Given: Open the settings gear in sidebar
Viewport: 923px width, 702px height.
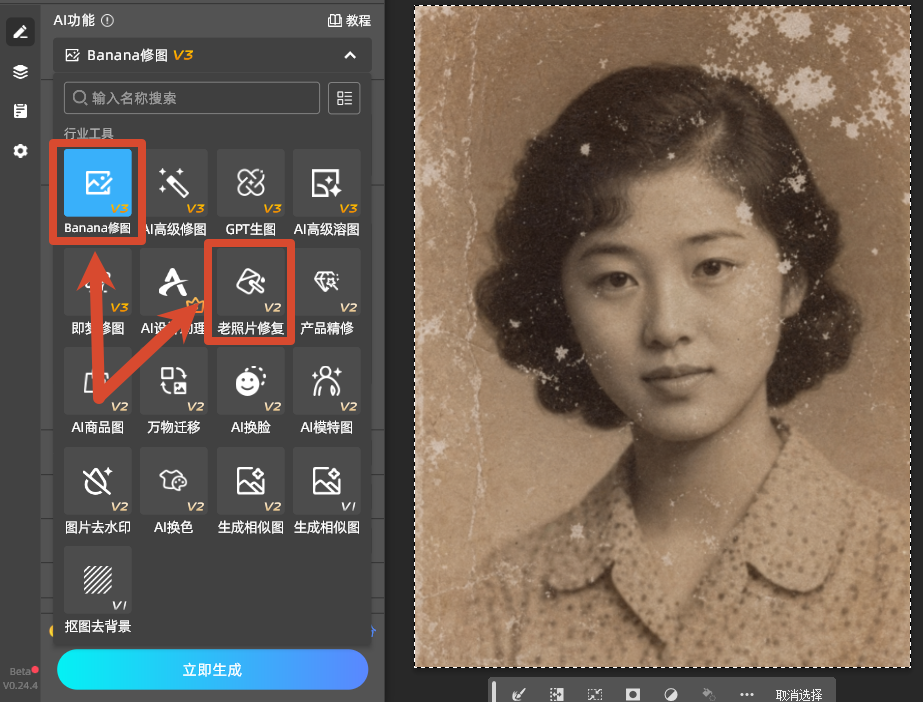Looking at the screenshot, I should click(x=21, y=151).
